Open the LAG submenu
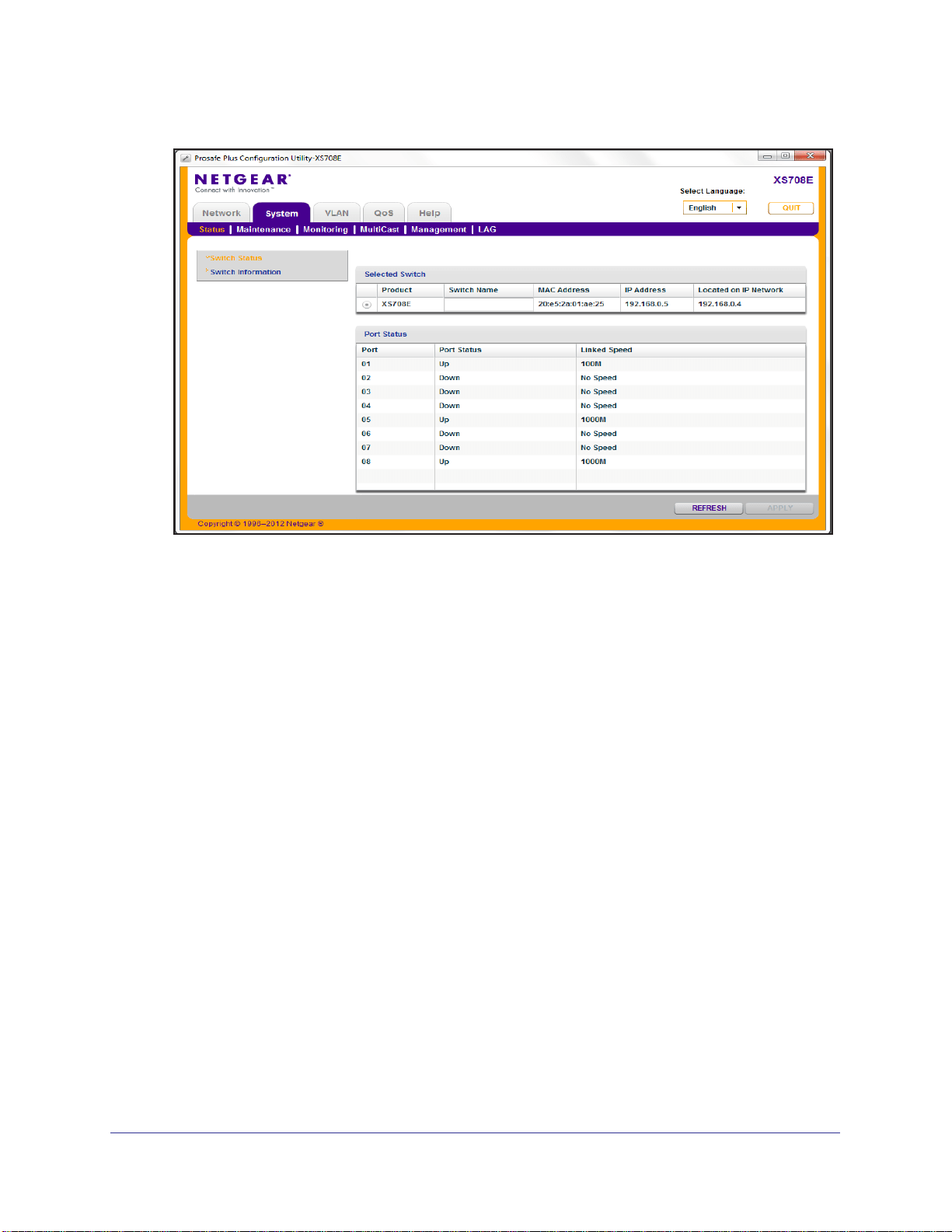952x1232 pixels. 487,229
